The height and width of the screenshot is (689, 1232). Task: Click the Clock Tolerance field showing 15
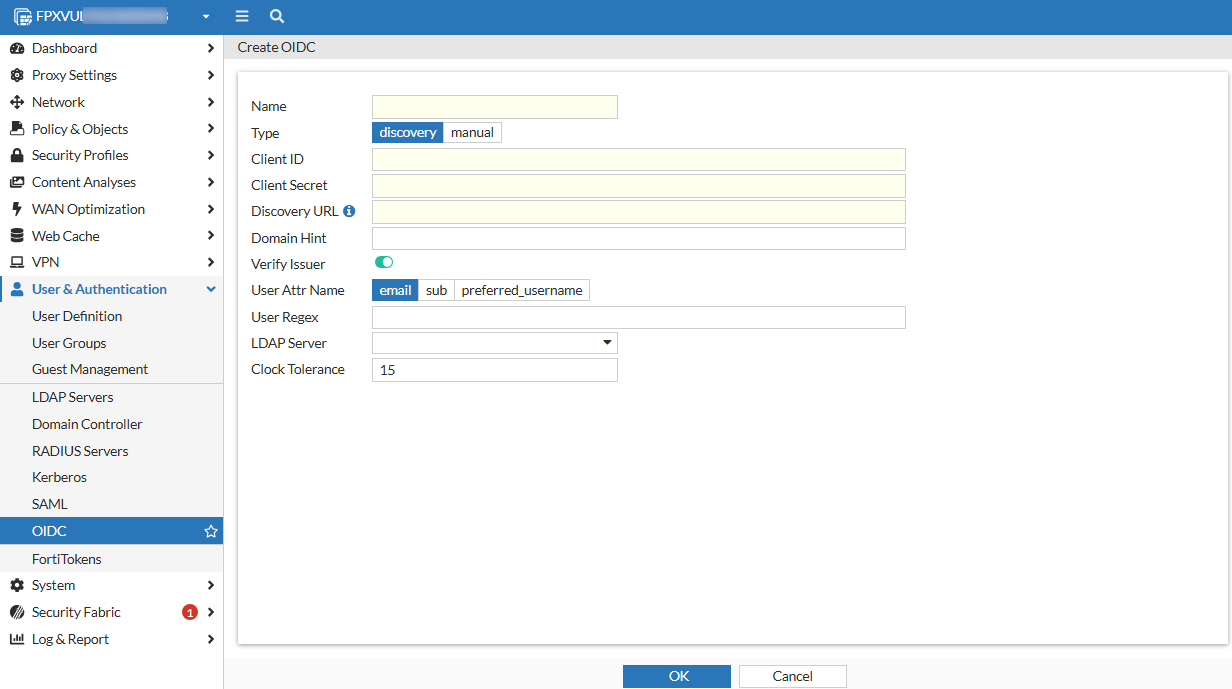click(495, 370)
